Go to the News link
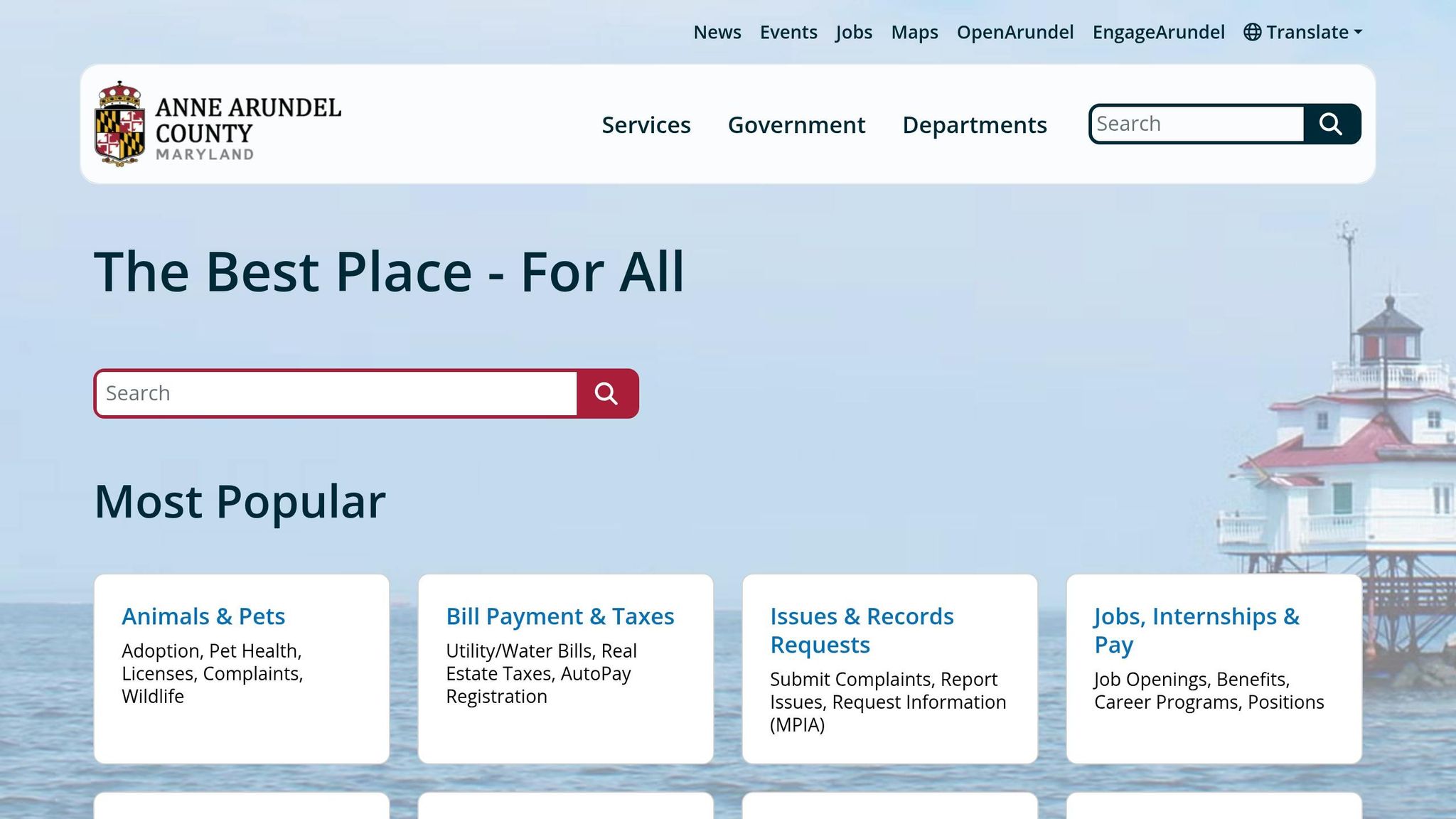The height and width of the screenshot is (819, 1456). (717, 32)
